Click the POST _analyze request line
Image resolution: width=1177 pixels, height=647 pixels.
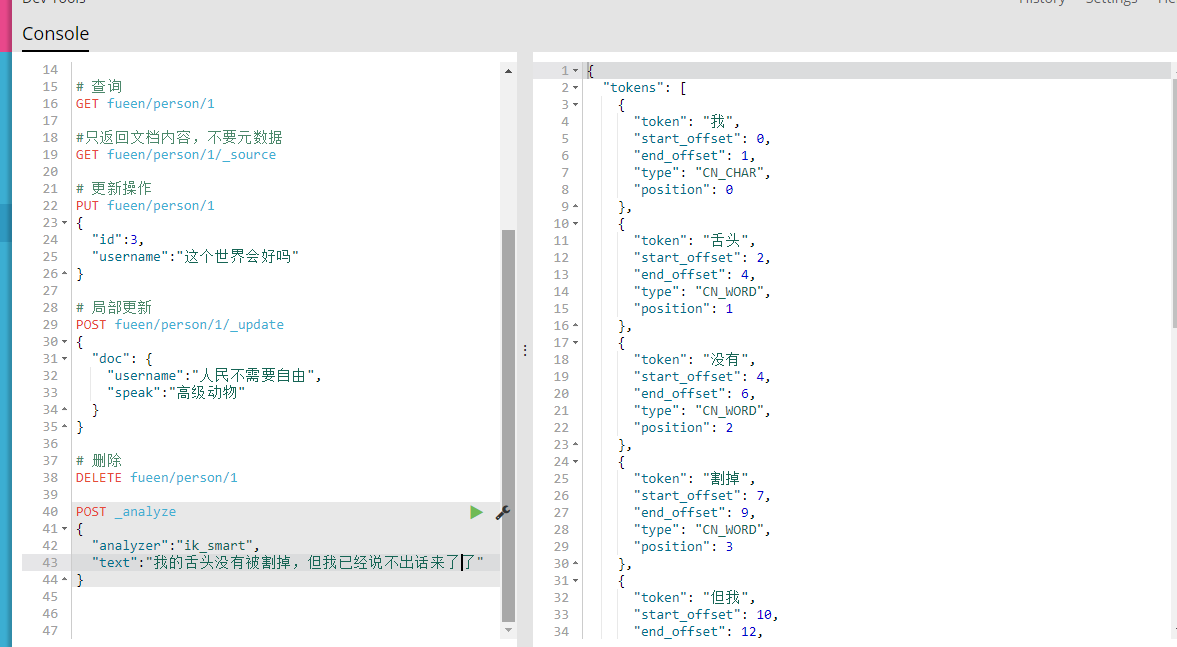pos(126,512)
